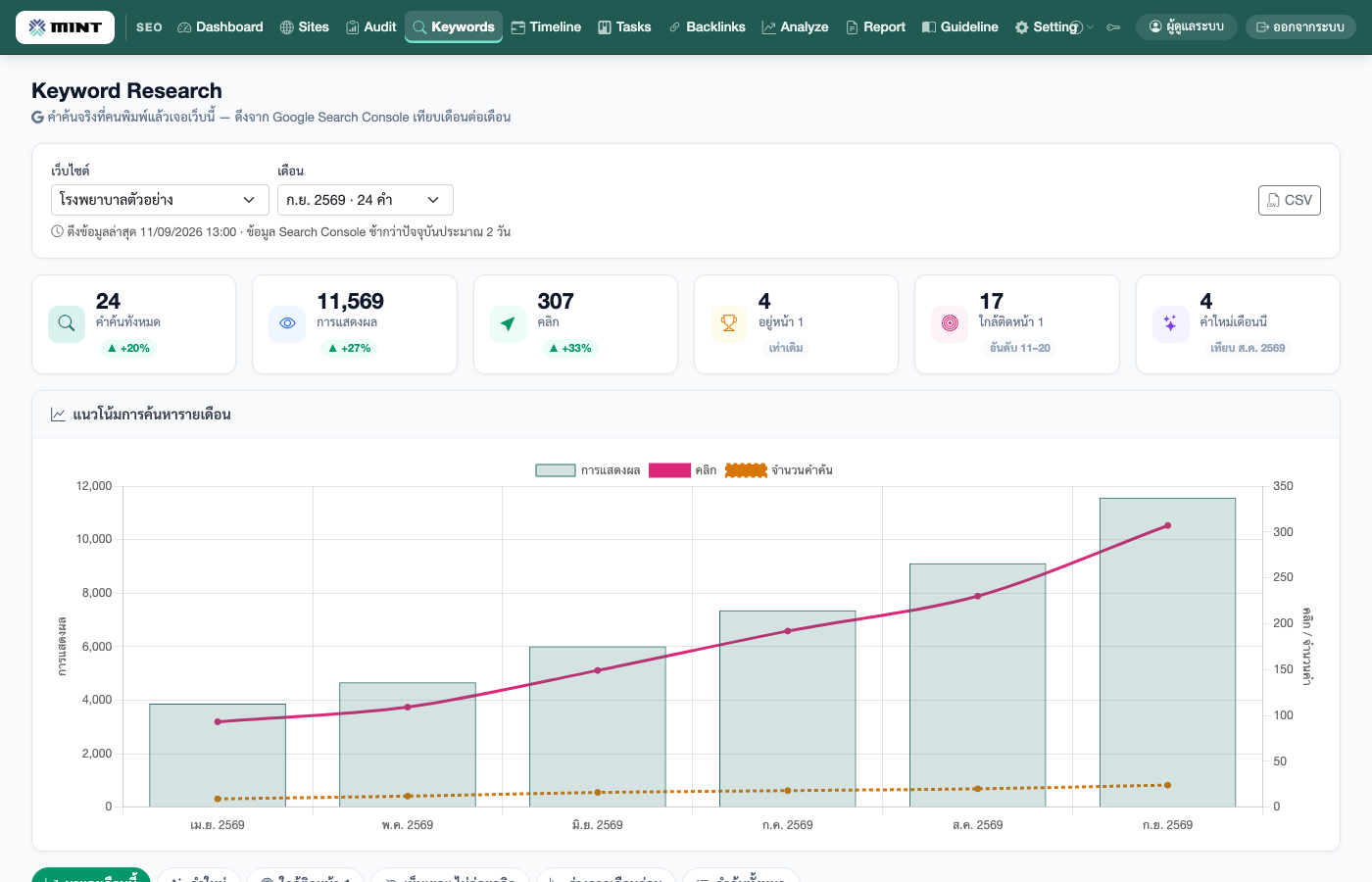
Task: Toggle the การแสดงผล series in the chart legend
Action: (587, 470)
